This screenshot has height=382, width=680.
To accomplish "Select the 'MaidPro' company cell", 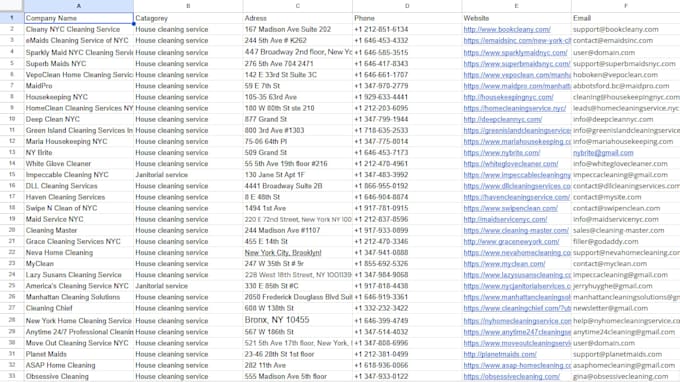I will [78, 86].
